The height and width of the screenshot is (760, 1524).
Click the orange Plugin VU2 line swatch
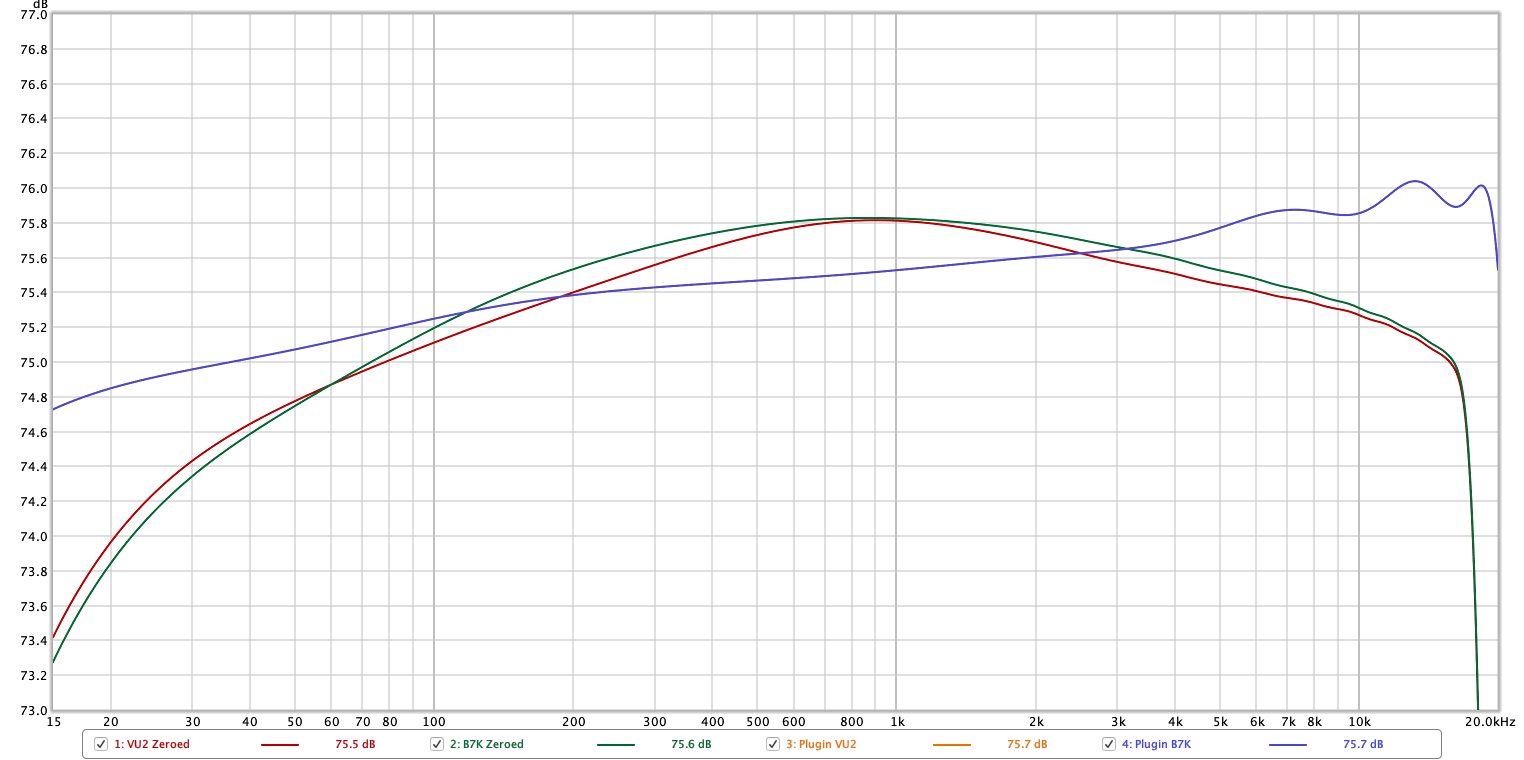click(x=951, y=745)
